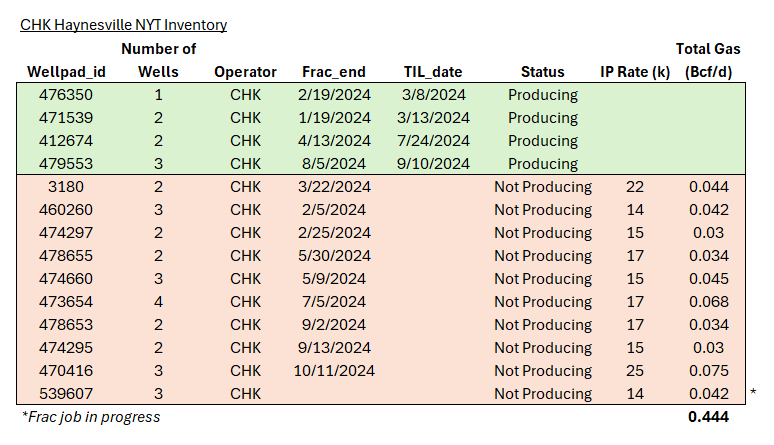The height and width of the screenshot is (445, 774).
Task: Click the bold total 0.444 cell
Action: pyautogui.click(x=707, y=417)
